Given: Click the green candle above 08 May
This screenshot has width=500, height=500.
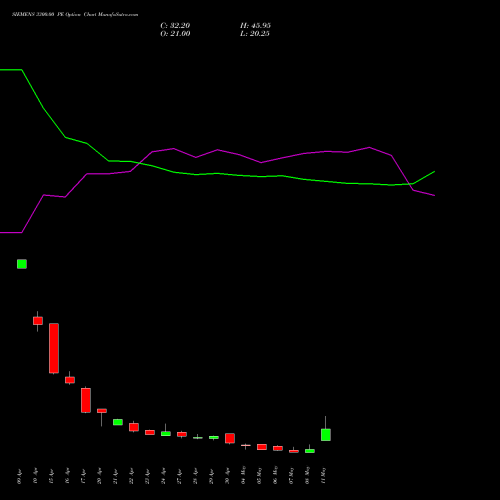Looking at the screenshot, I should (310, 451).
